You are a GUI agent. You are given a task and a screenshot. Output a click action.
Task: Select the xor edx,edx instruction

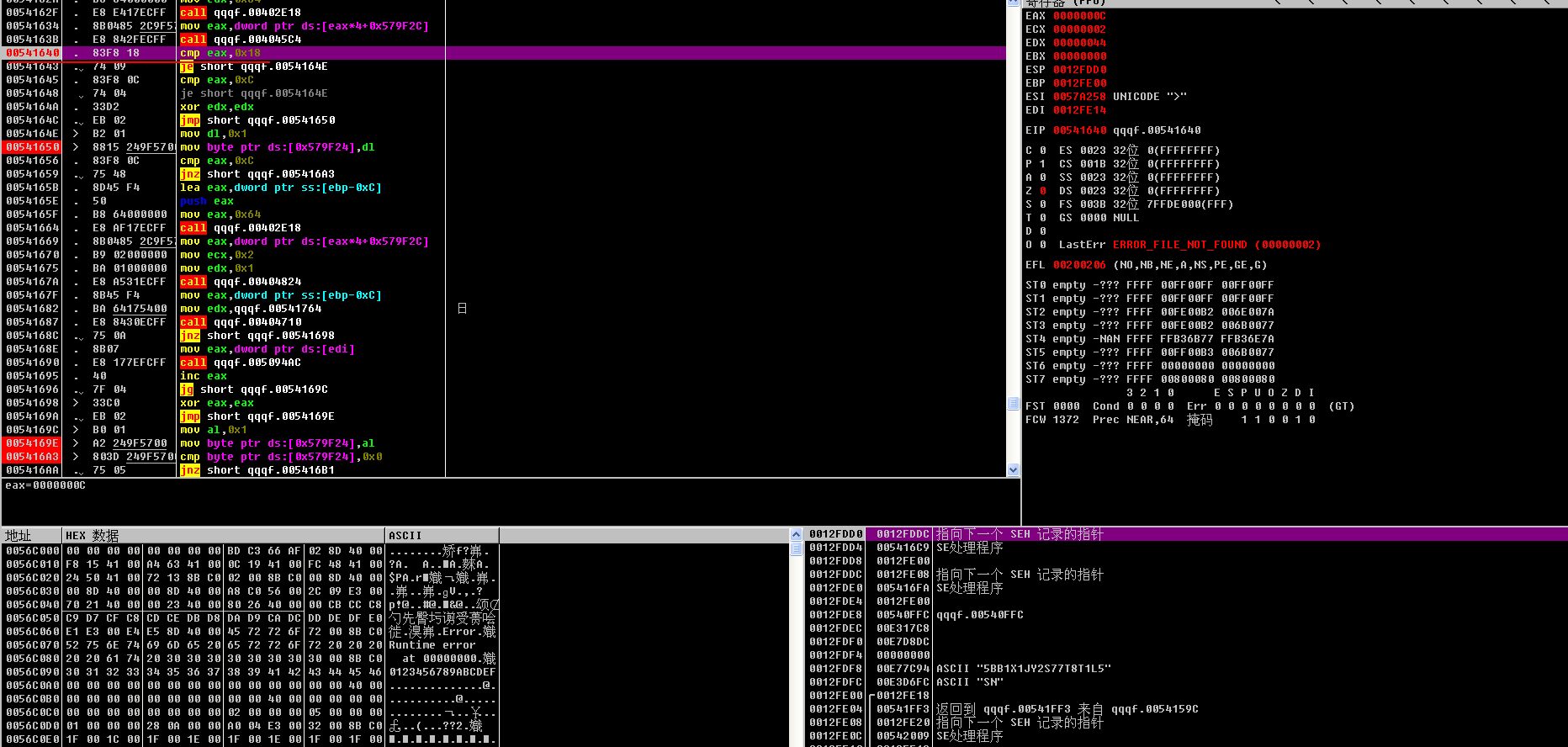point(217,107)
